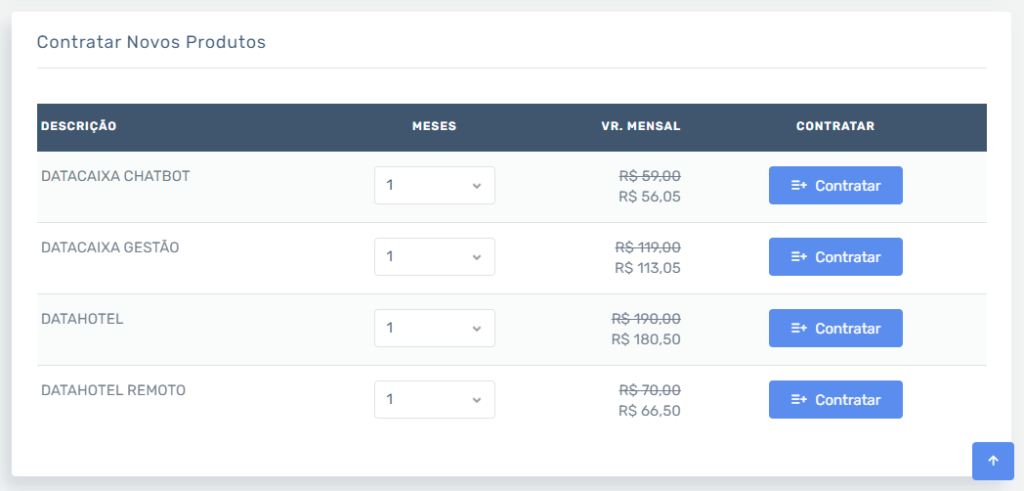Click the list-plus icon in DATACAIXA GESTÃO row
Image resolution: width=1024 pixels, height=491 pixels.
[x=799, y=257]
